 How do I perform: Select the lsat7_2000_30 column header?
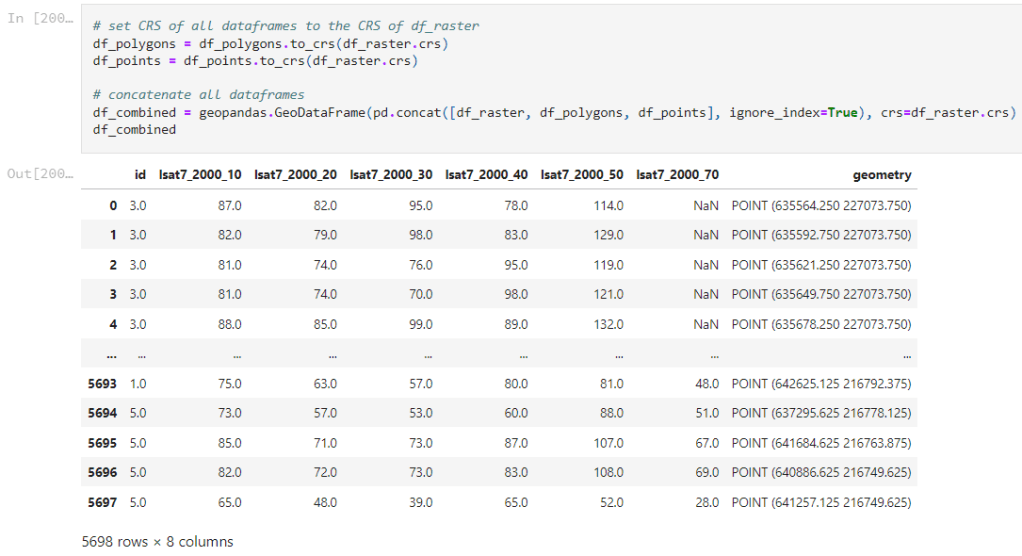click(391, 175)
